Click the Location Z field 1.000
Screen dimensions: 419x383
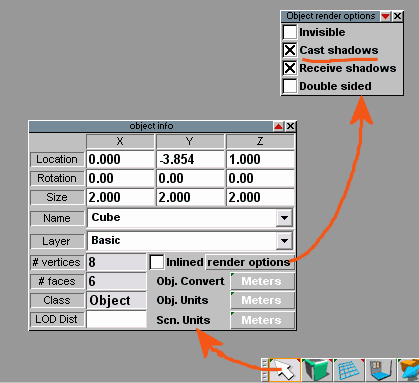260,159
